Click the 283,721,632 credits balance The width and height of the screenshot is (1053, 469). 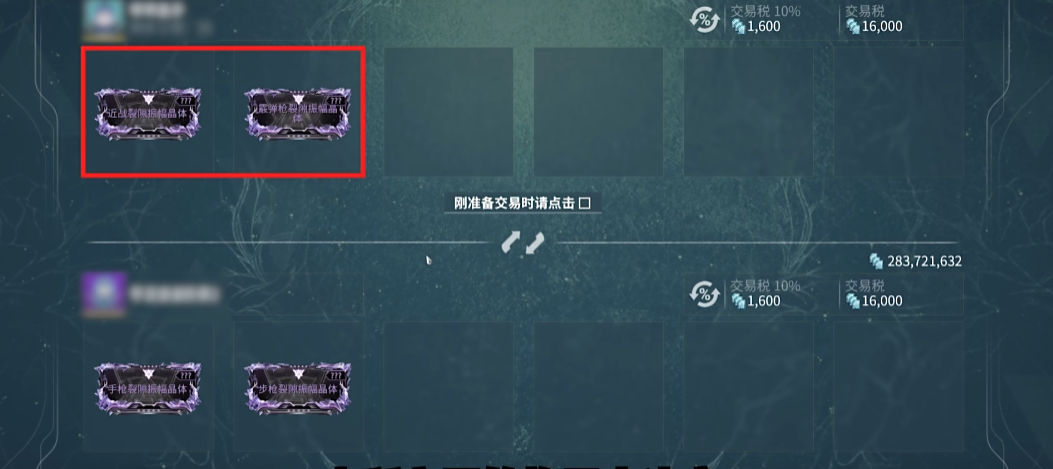[x=924, y=261]
